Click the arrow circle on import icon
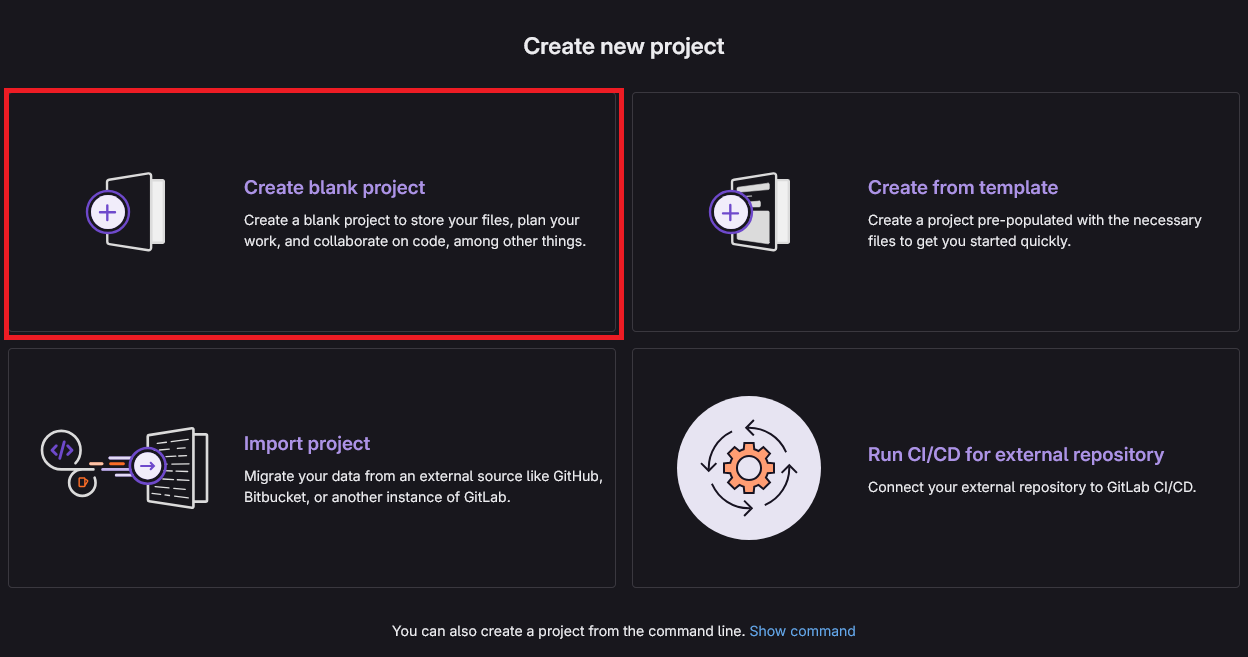 (148, 465)
